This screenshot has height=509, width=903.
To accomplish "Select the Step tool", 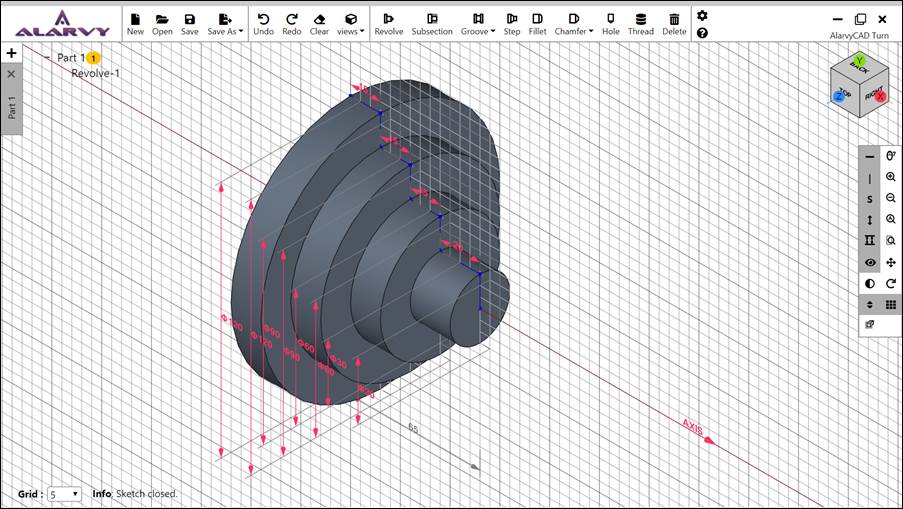I will point(511,24).
